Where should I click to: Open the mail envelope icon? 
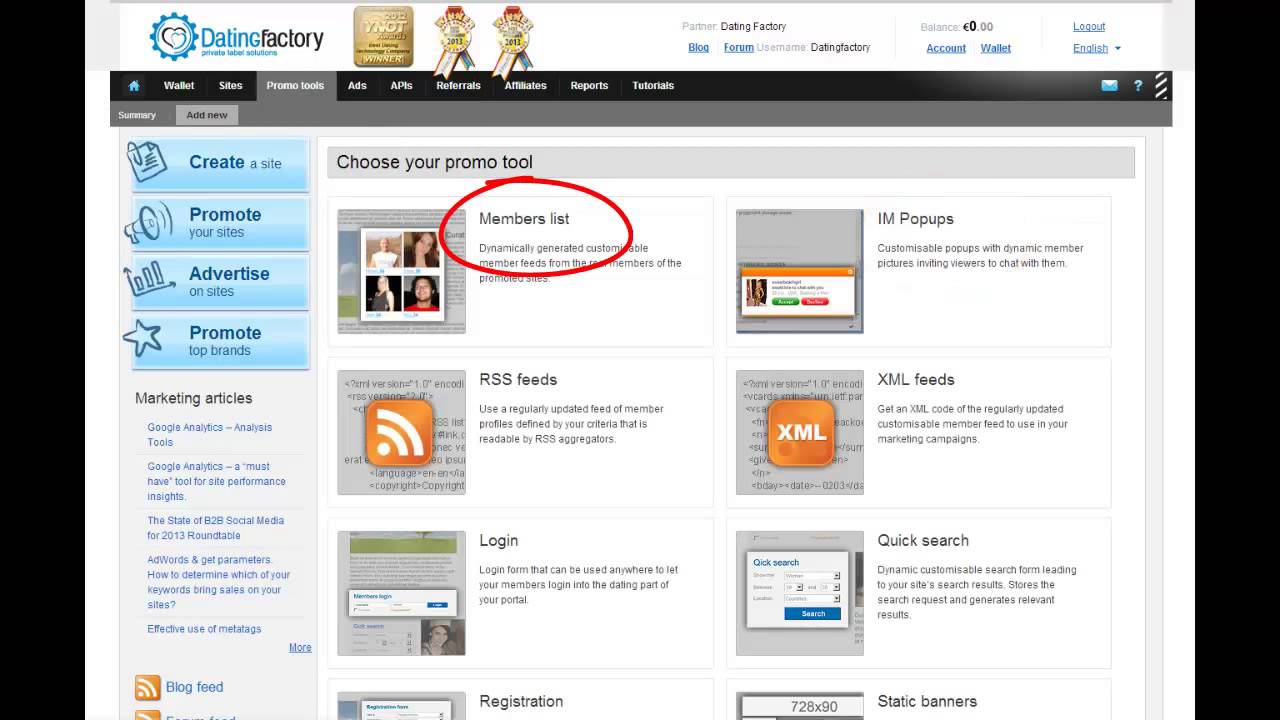[1109, 86]
